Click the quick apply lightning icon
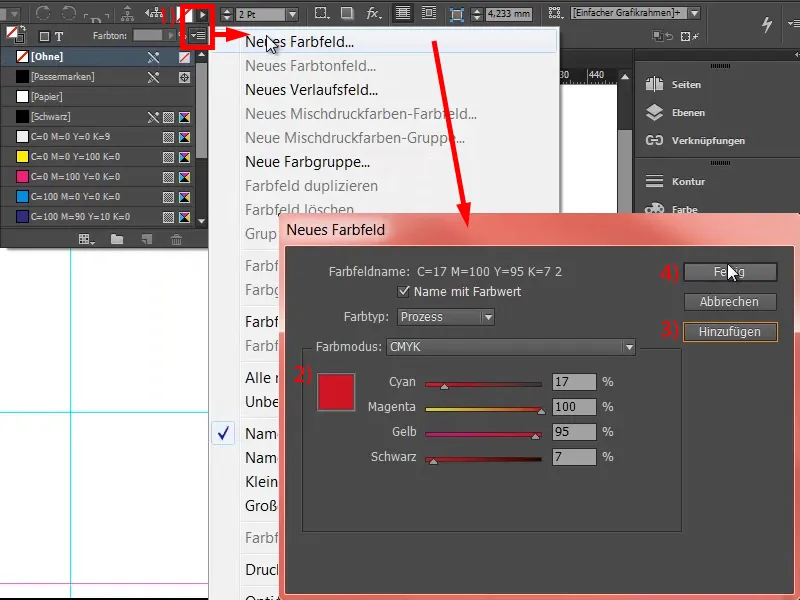 (766, 24)
